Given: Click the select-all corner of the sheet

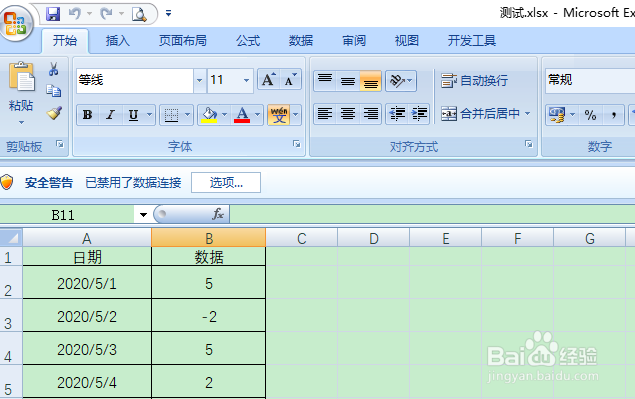Looking at the screenshot, I should pos(11,237).
